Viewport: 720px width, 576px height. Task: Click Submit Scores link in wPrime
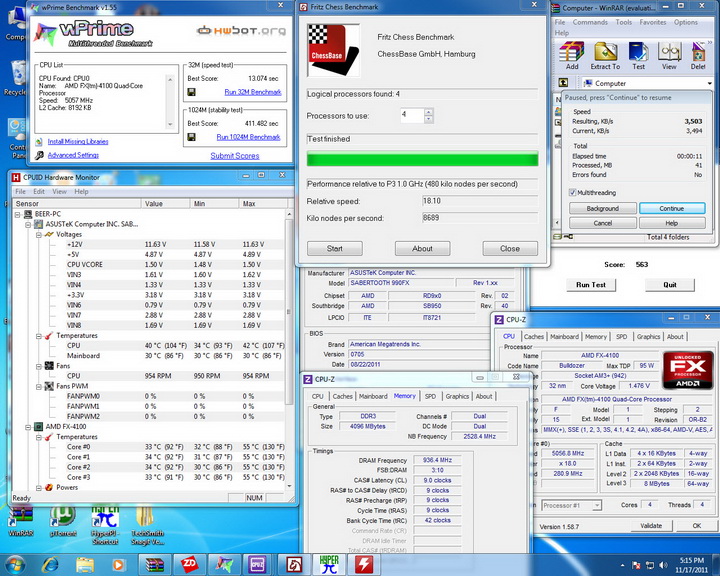pyautogui.click(x=235, y=156)
